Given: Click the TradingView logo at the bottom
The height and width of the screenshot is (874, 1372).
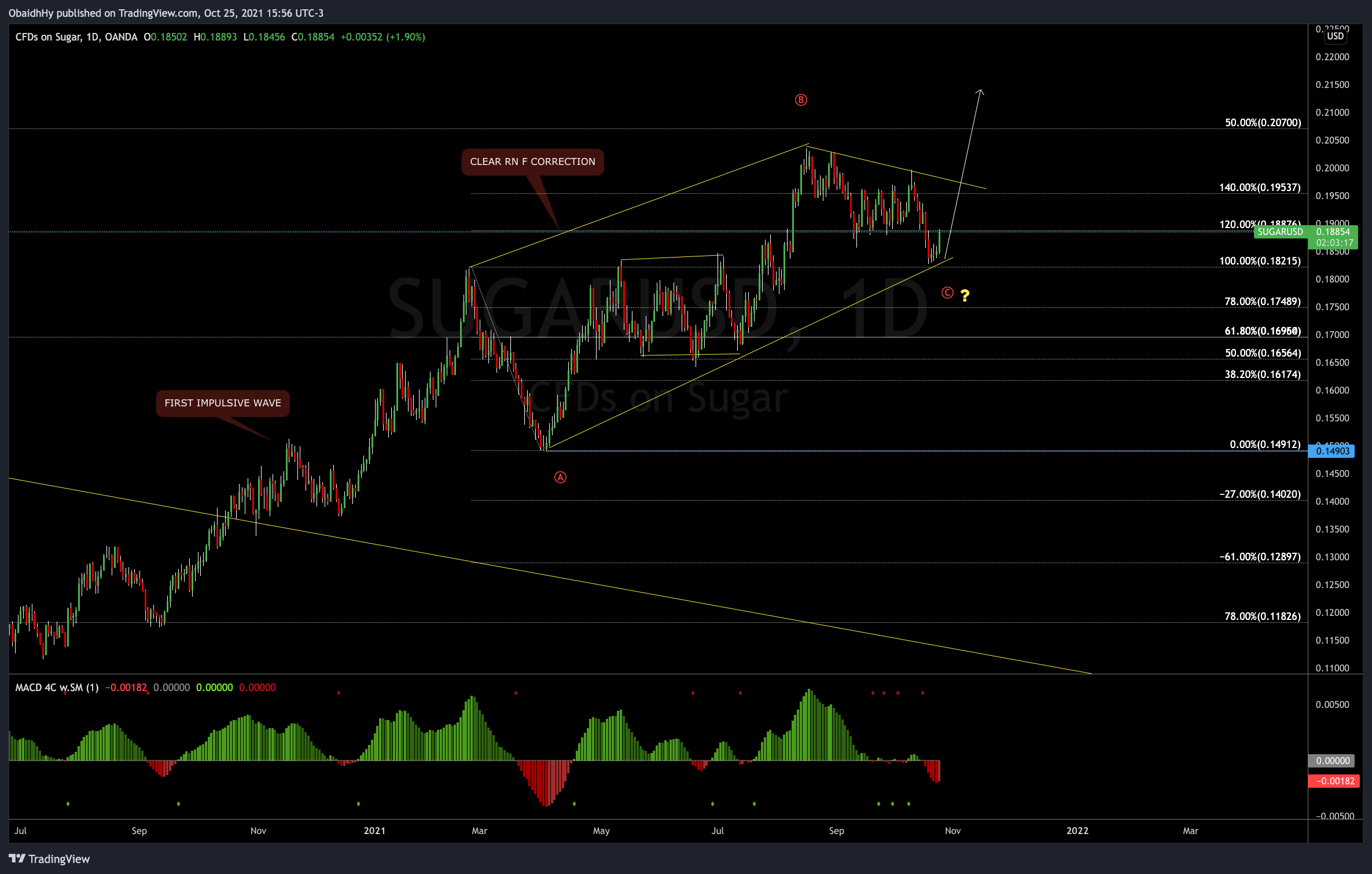Looking at the screenshot, I should 50,859.
